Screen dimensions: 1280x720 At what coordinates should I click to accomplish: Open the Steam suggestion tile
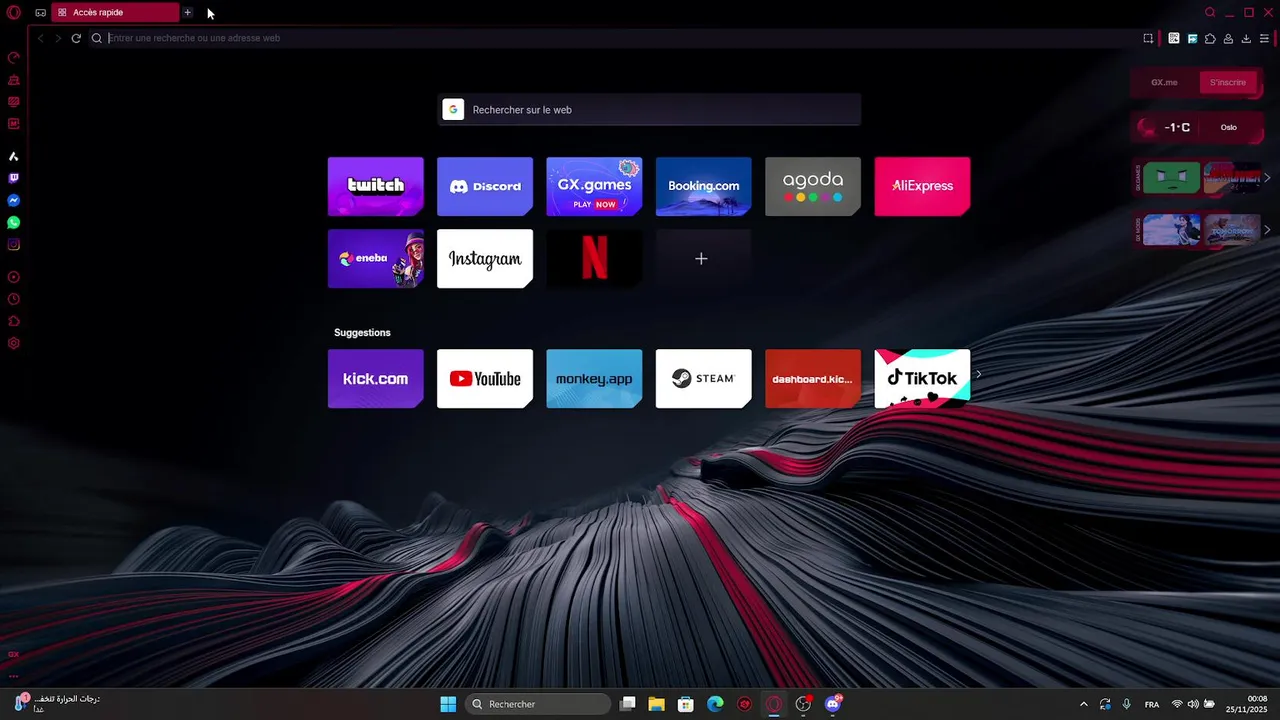tap(704, 378)
